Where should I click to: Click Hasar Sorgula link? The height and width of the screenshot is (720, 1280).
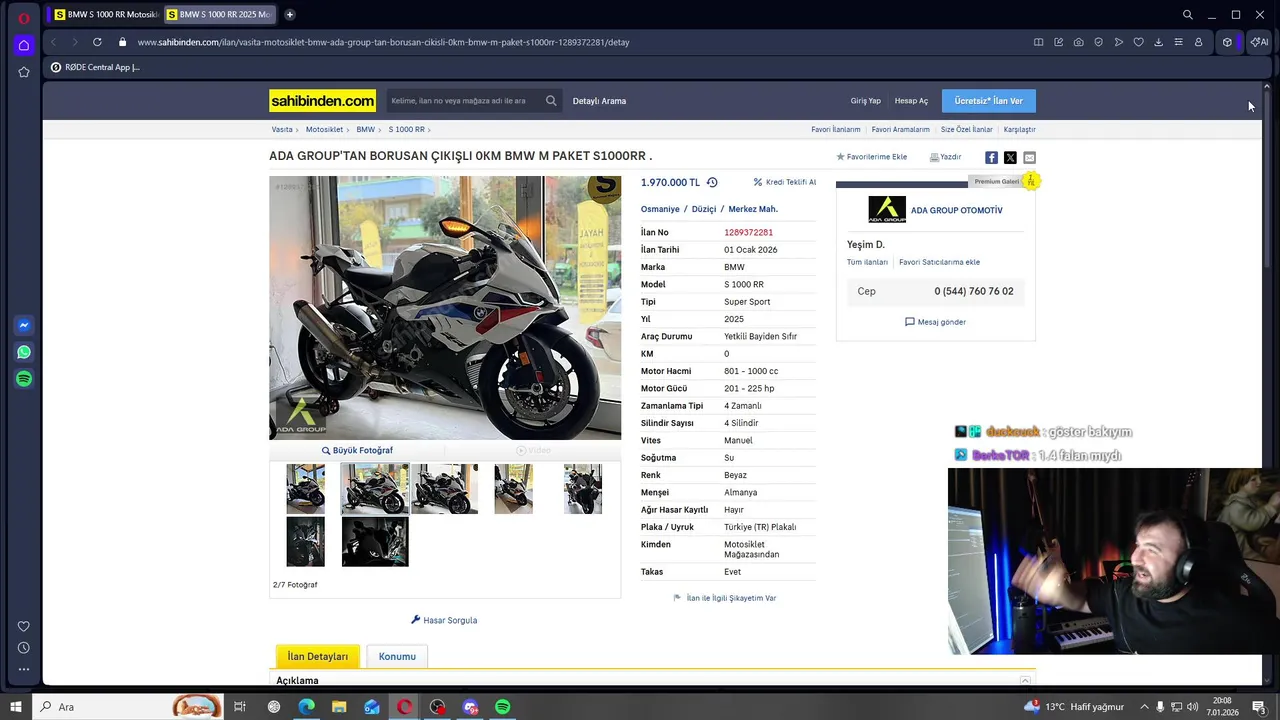click(444, 620)
